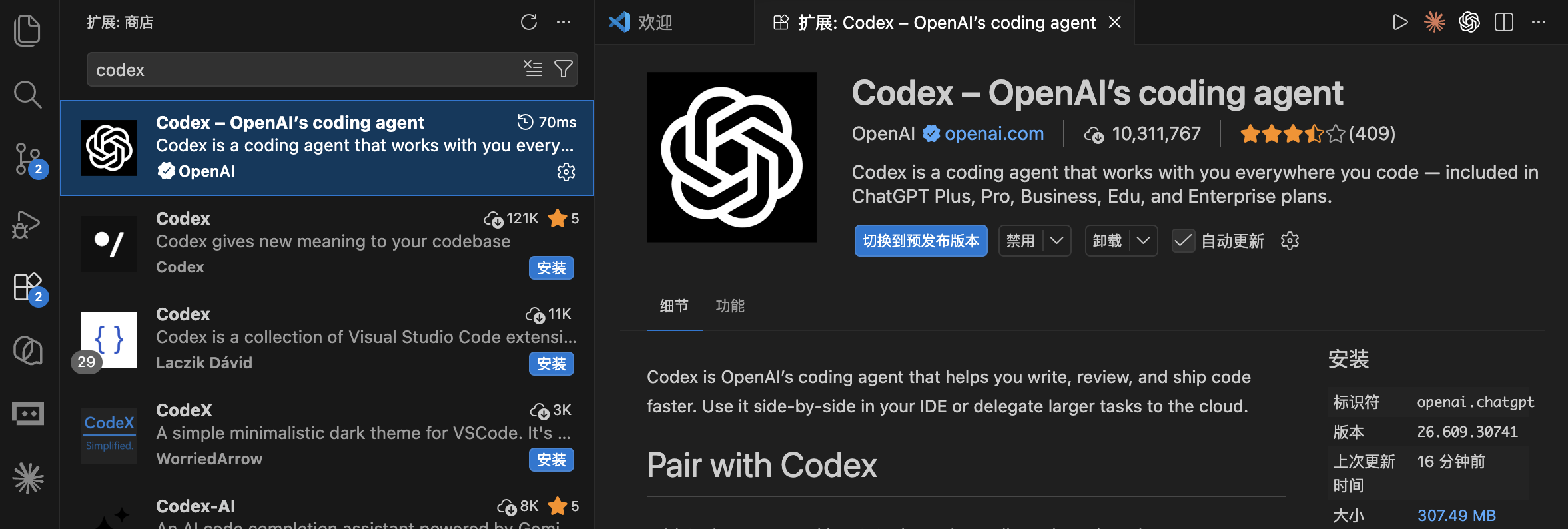Click the last updated value 16 分钟前
This screenshot has width=1568, height=529.
1451,462
